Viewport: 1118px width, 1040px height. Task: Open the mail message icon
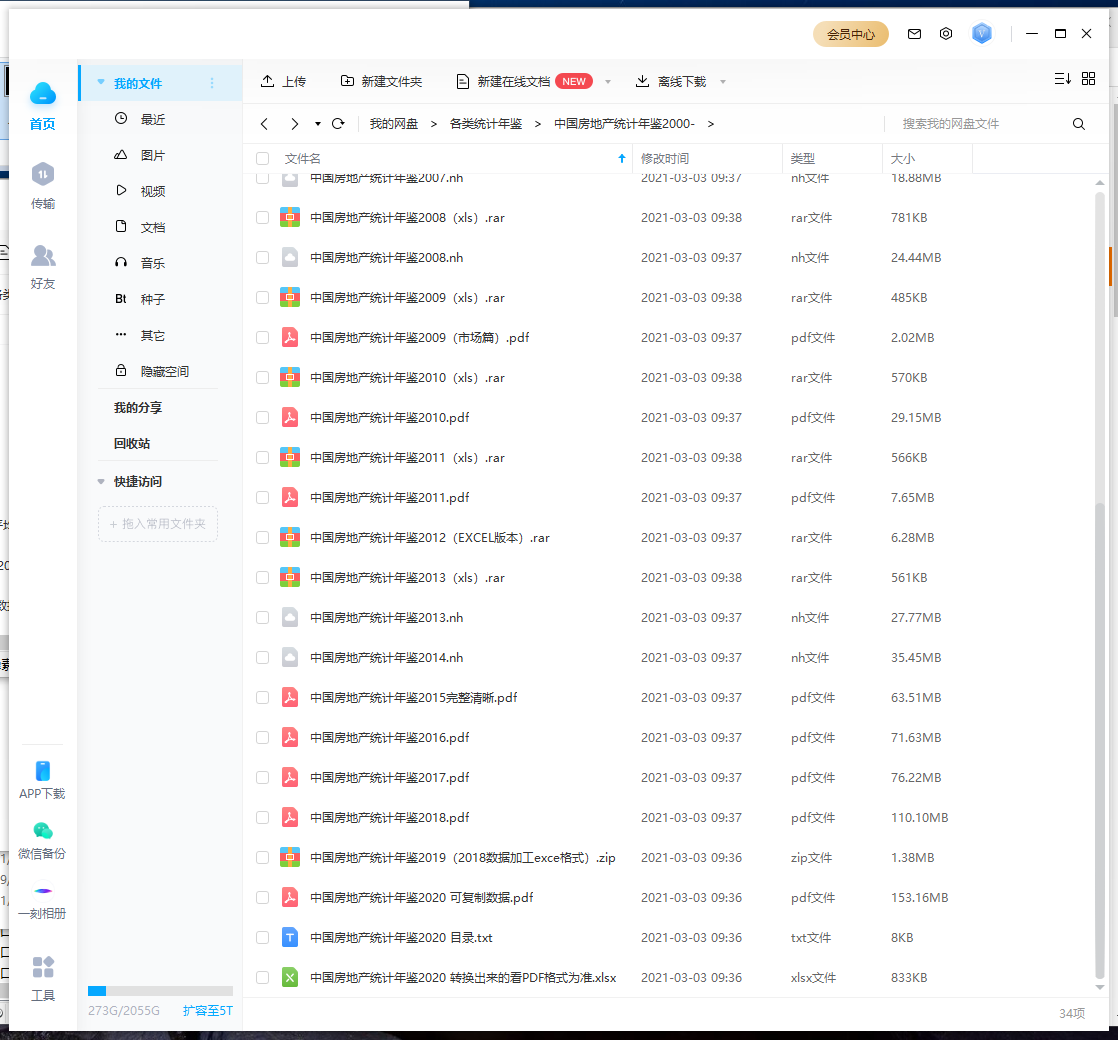914,34
